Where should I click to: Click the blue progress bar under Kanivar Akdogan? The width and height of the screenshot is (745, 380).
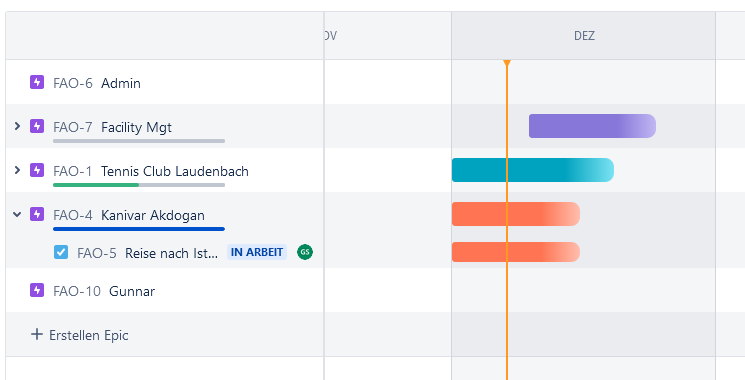coord(139,229)
